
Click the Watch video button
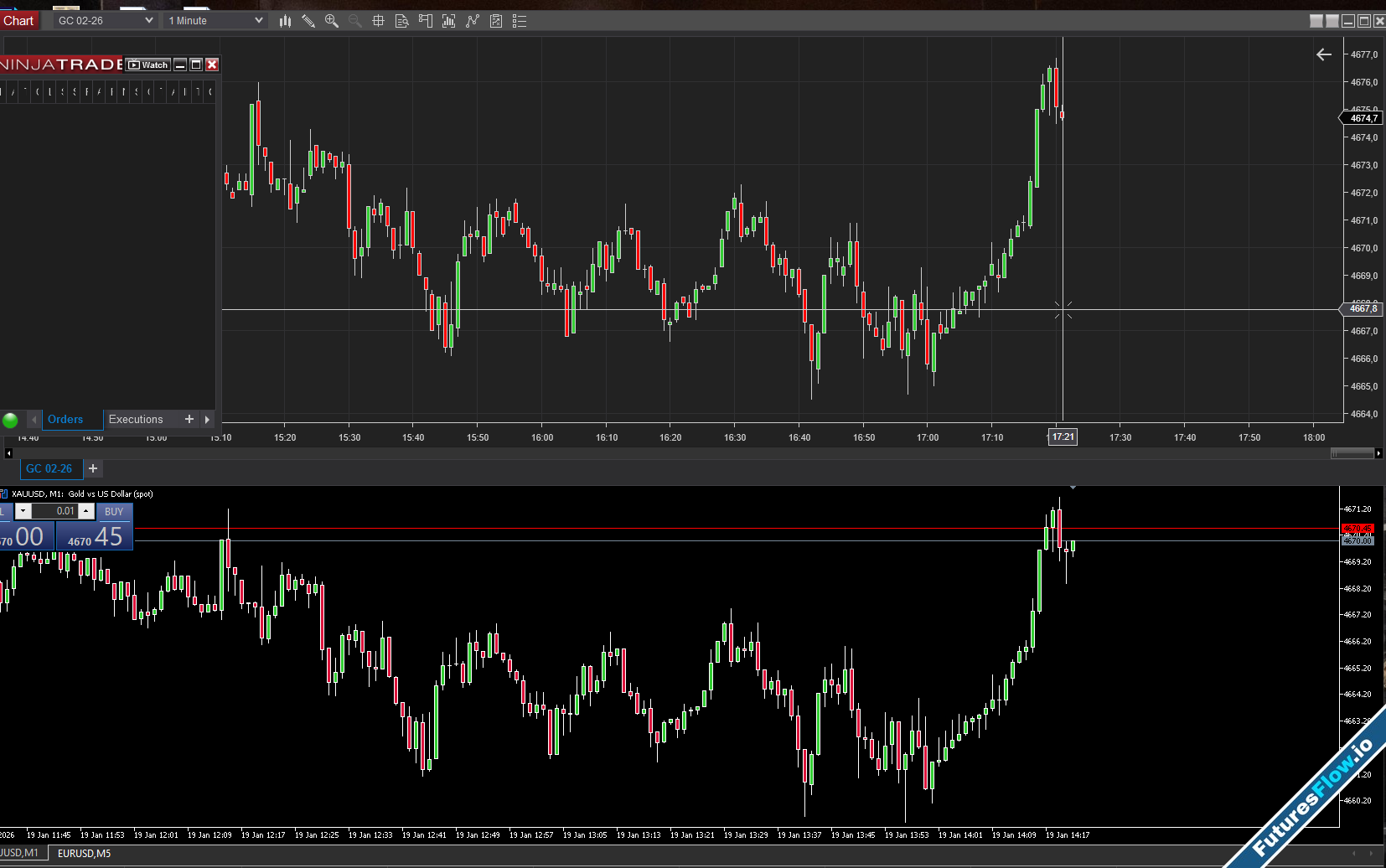click(x=148, y=65)
